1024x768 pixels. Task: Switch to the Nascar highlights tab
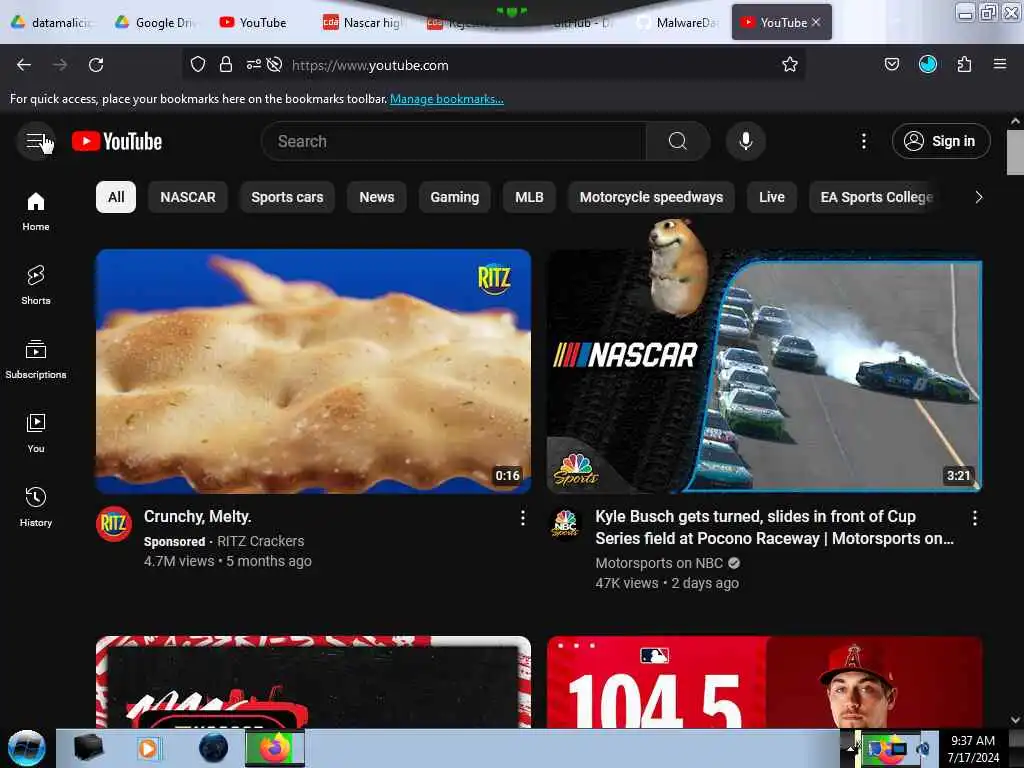(364, 23)
